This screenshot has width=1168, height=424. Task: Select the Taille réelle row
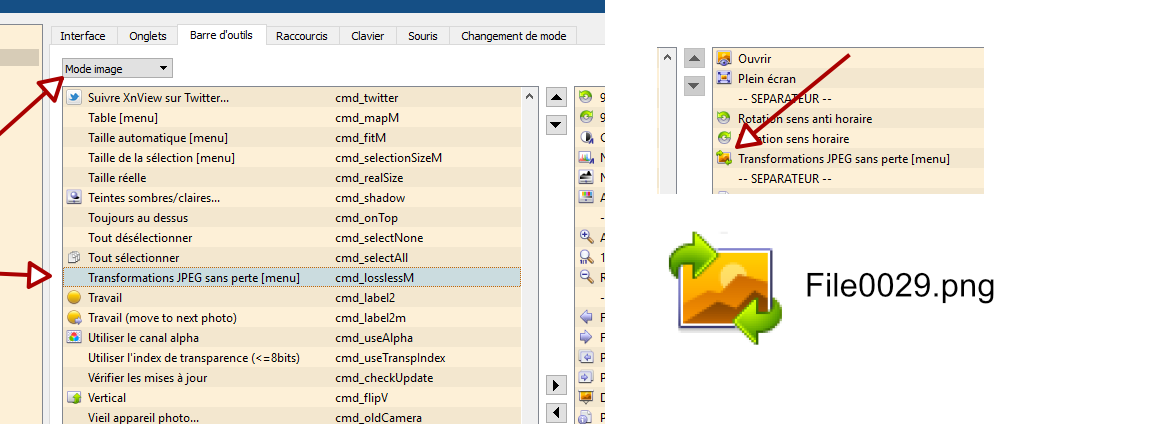coord(292,177)
